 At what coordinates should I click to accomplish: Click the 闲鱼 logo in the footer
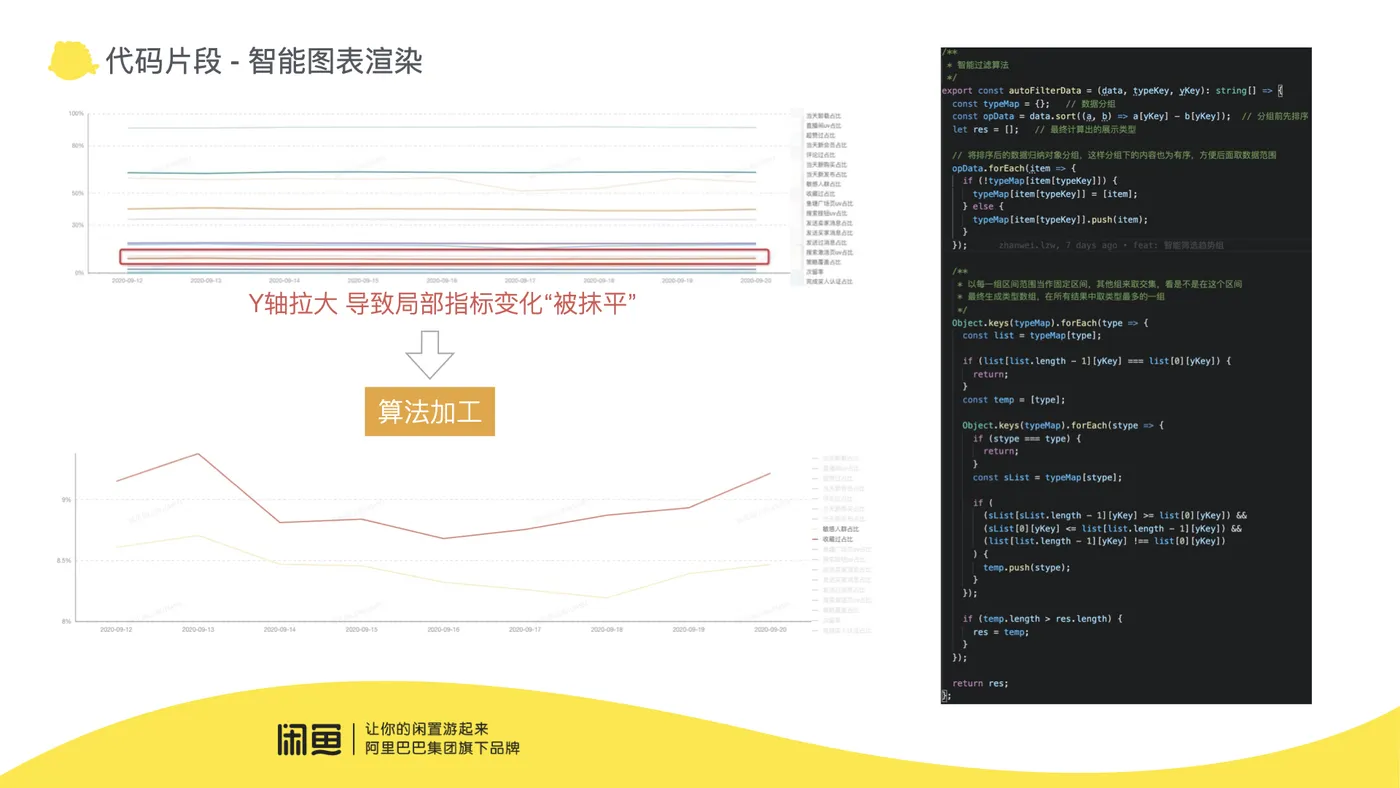tap(309, 739)
